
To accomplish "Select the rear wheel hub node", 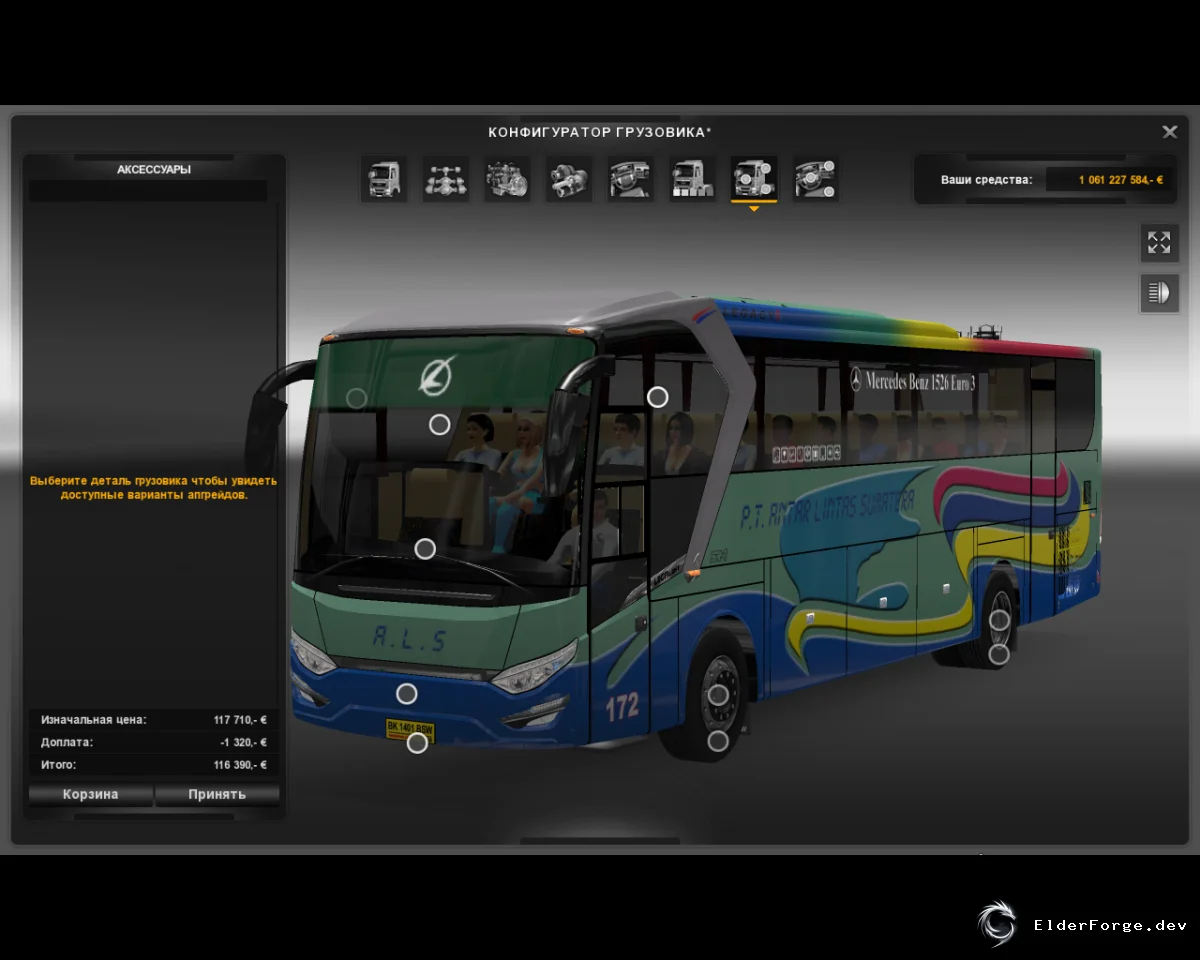I will (999, 620).
